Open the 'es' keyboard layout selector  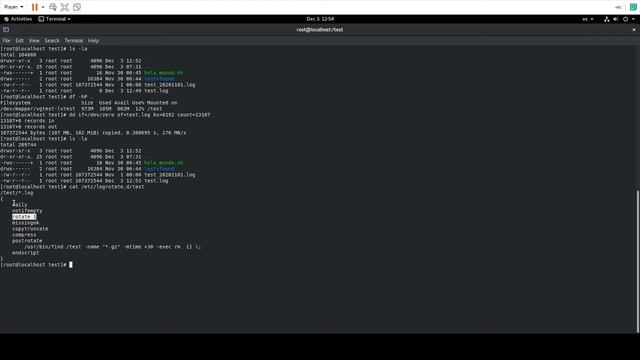tap(588, 19)
